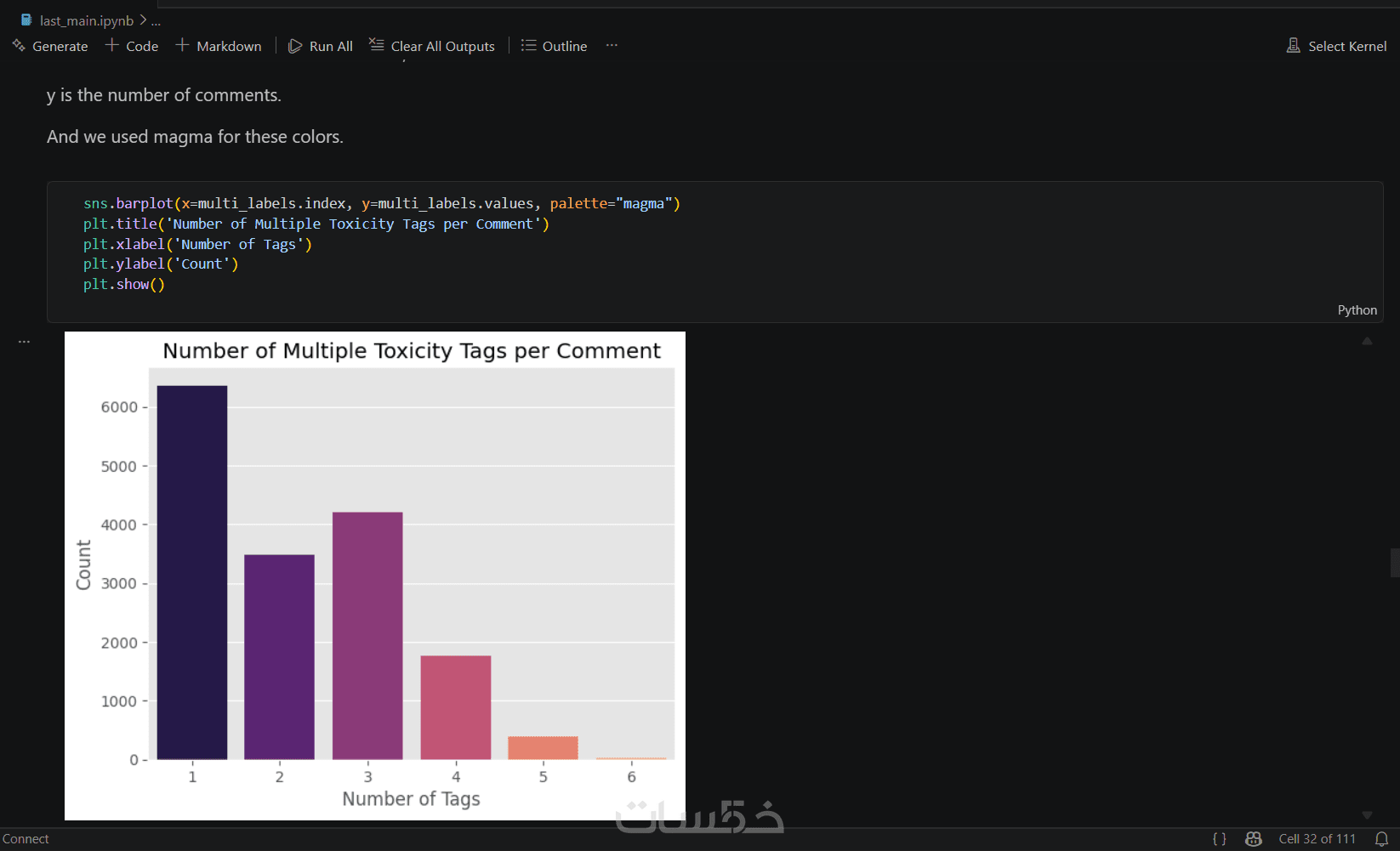1400x851 pixels.
Task: Click Cell 32 of 111 indicator
Action: [x=1317, y=839]
